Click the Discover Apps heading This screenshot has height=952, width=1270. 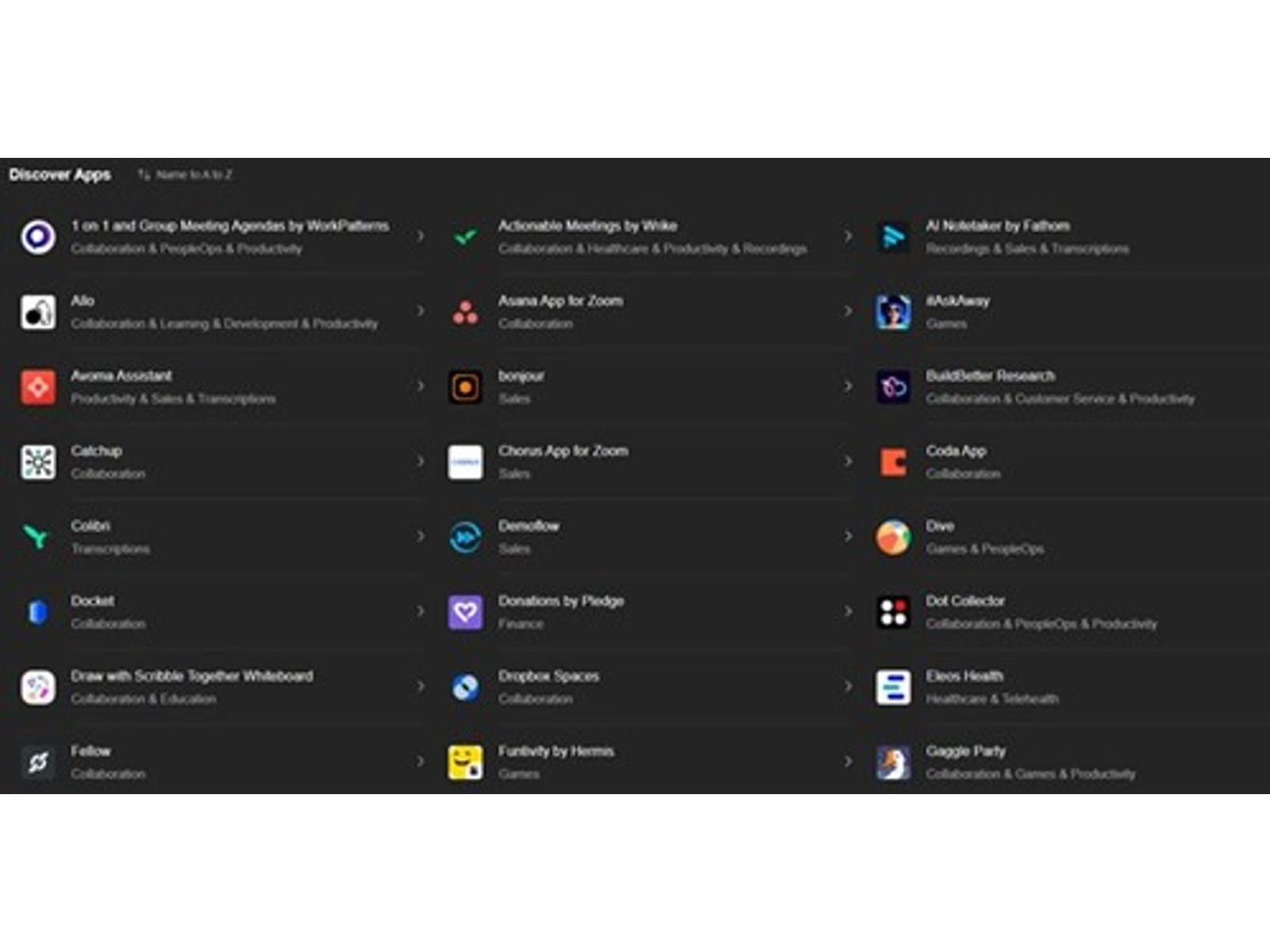(60, 175)
